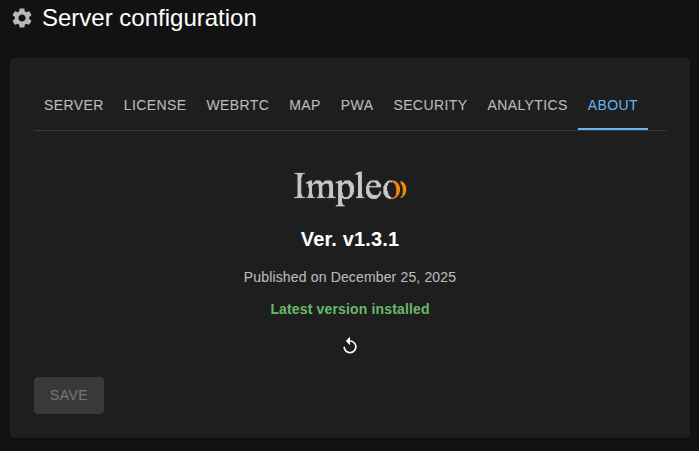
Task: Select the MAP tab
Action: point(305,105)
